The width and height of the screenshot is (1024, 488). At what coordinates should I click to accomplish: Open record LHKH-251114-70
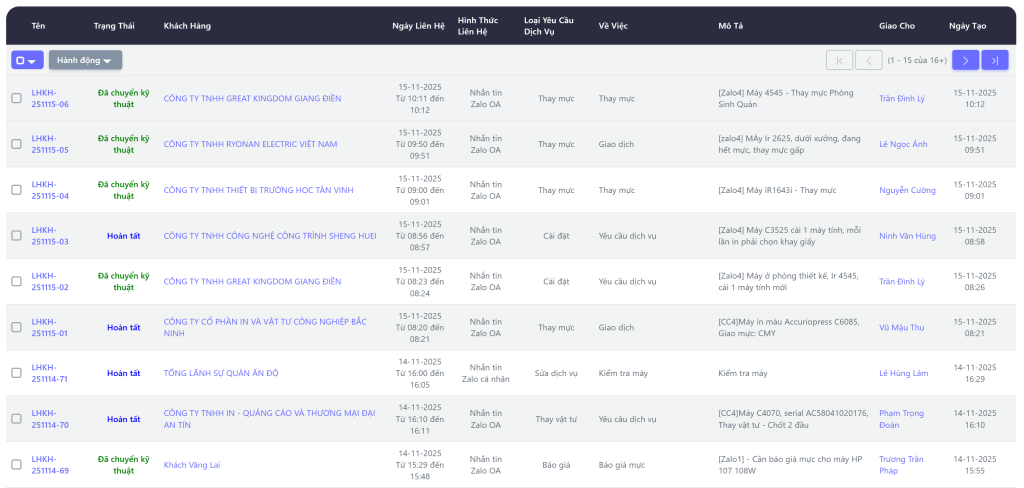point(50,419)
